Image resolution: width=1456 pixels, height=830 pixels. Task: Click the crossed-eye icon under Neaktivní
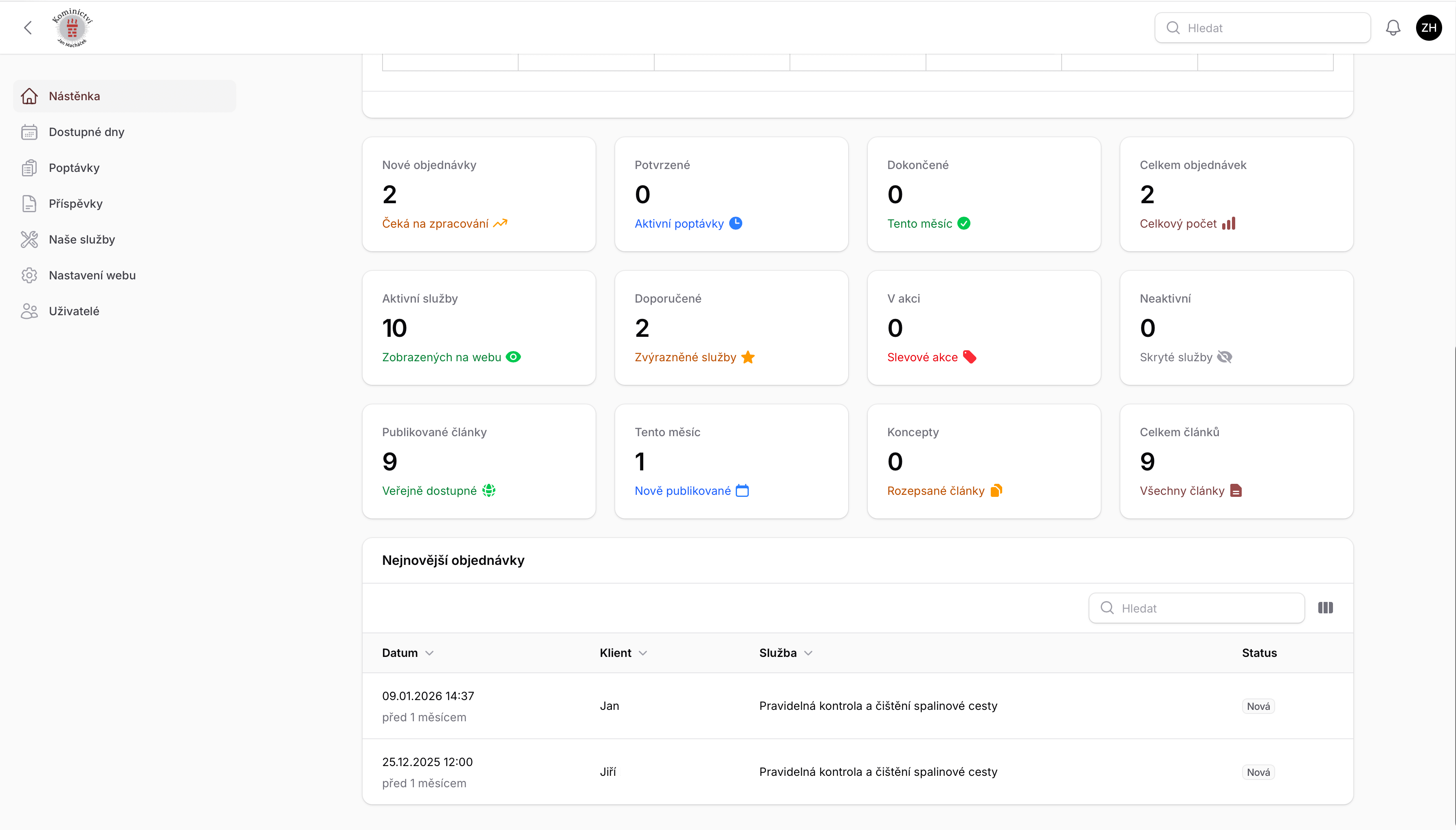[x=1225, y=357]
